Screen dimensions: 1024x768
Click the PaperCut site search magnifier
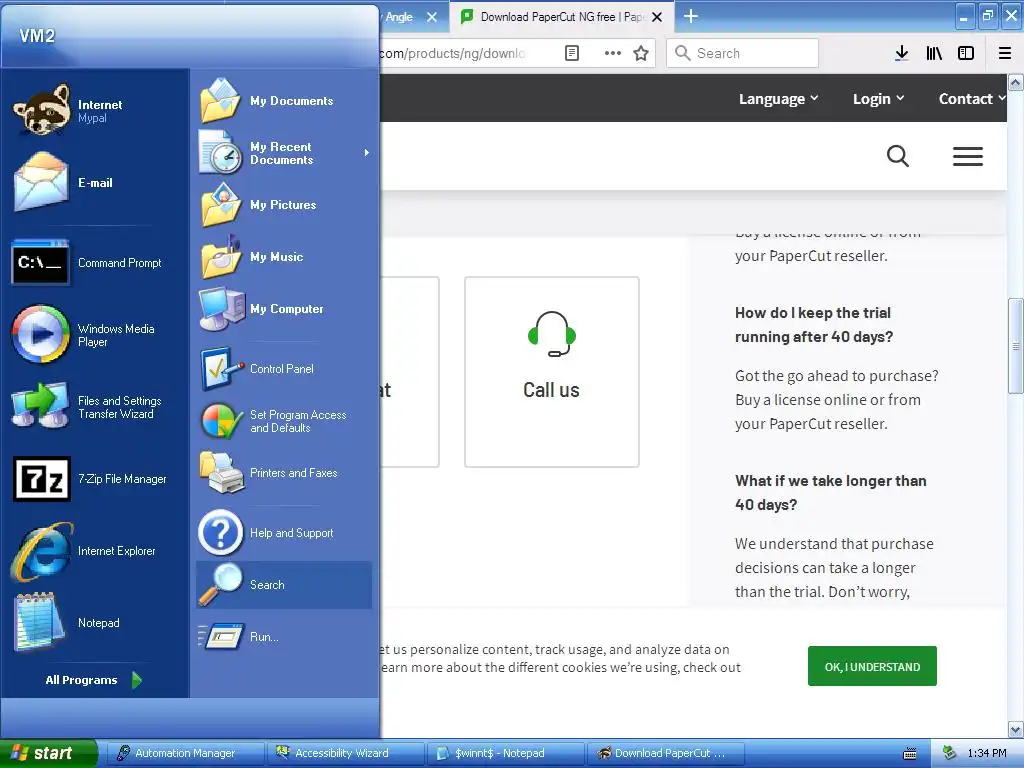point(898,156)
